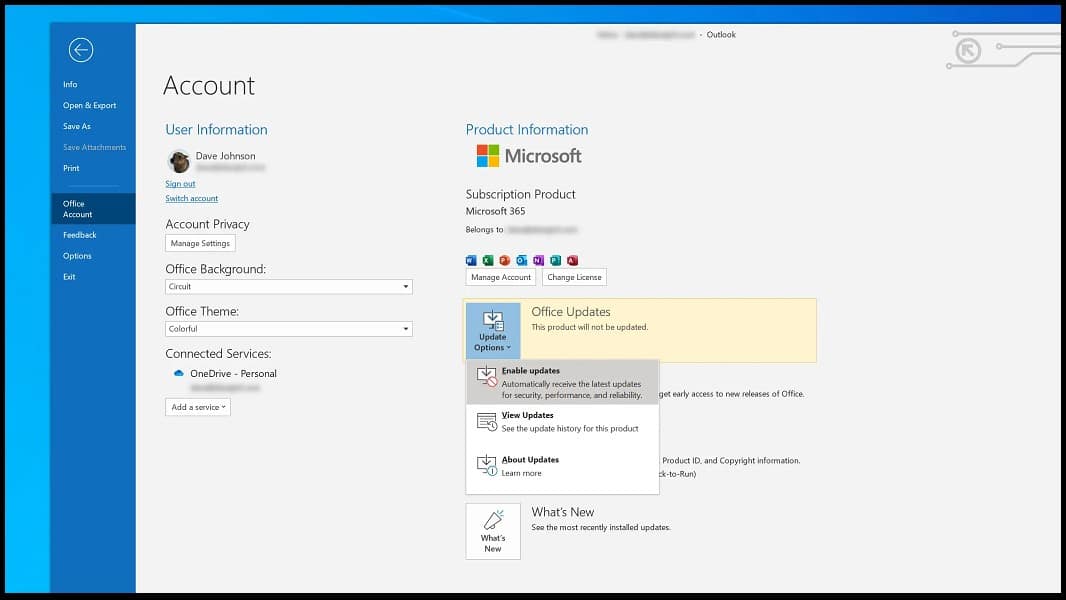This screenshot has width=1066, height=600.
Task: Click the OneDrive - Personal service text
Action: tap(233, 374)
